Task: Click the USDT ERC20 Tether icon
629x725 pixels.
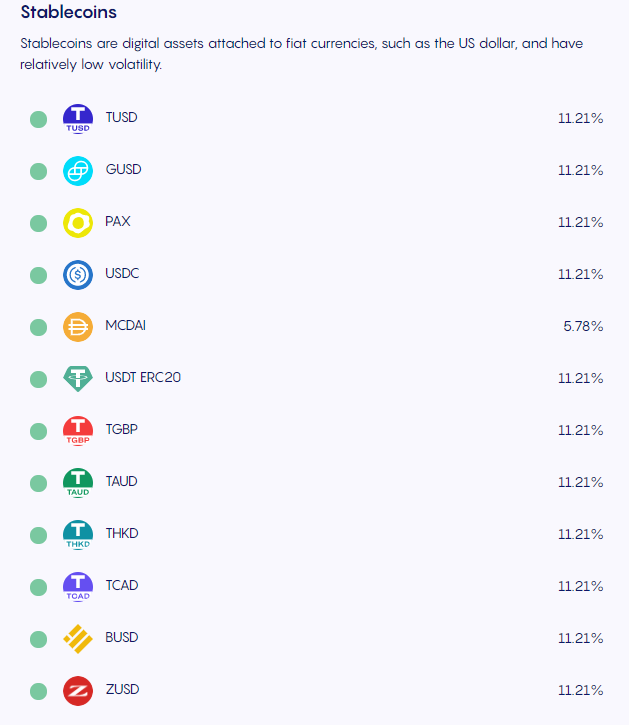Action: coord(77,379)
